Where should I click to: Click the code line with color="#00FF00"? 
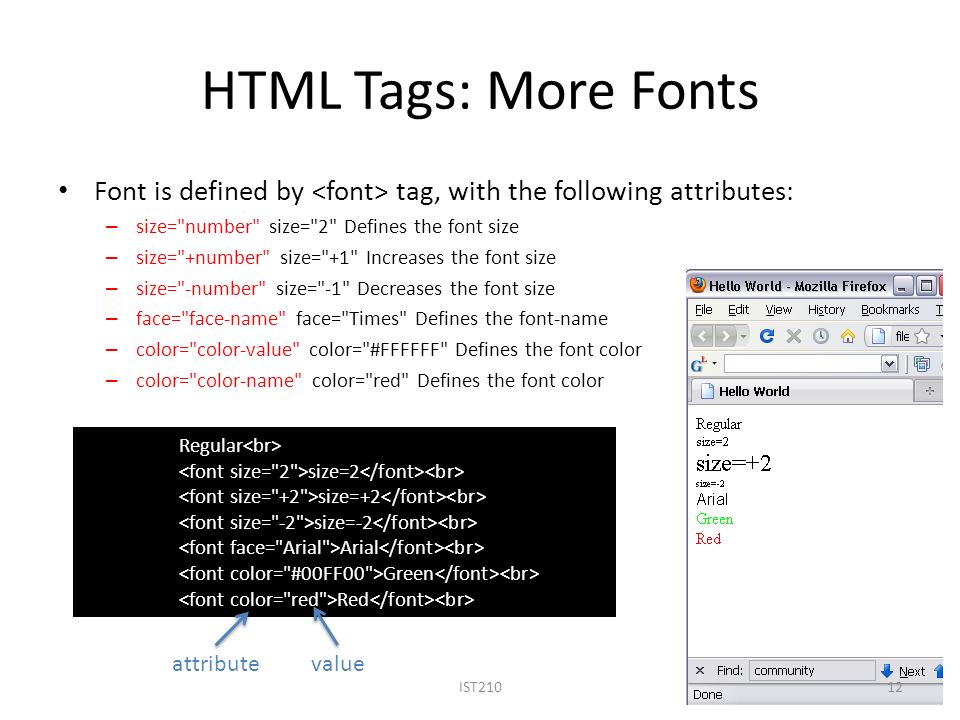point(359,574)
